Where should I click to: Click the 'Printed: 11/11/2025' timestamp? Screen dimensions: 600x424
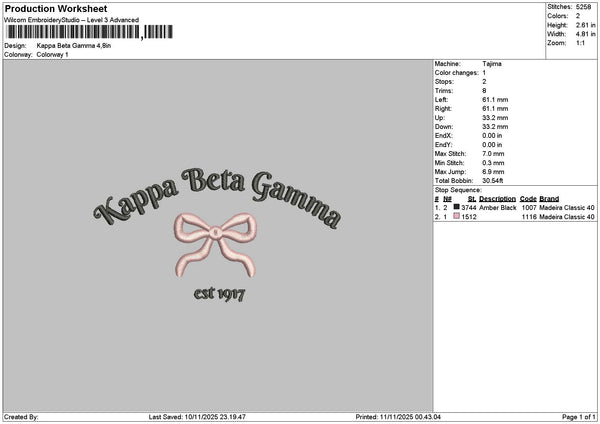point(398,417)
